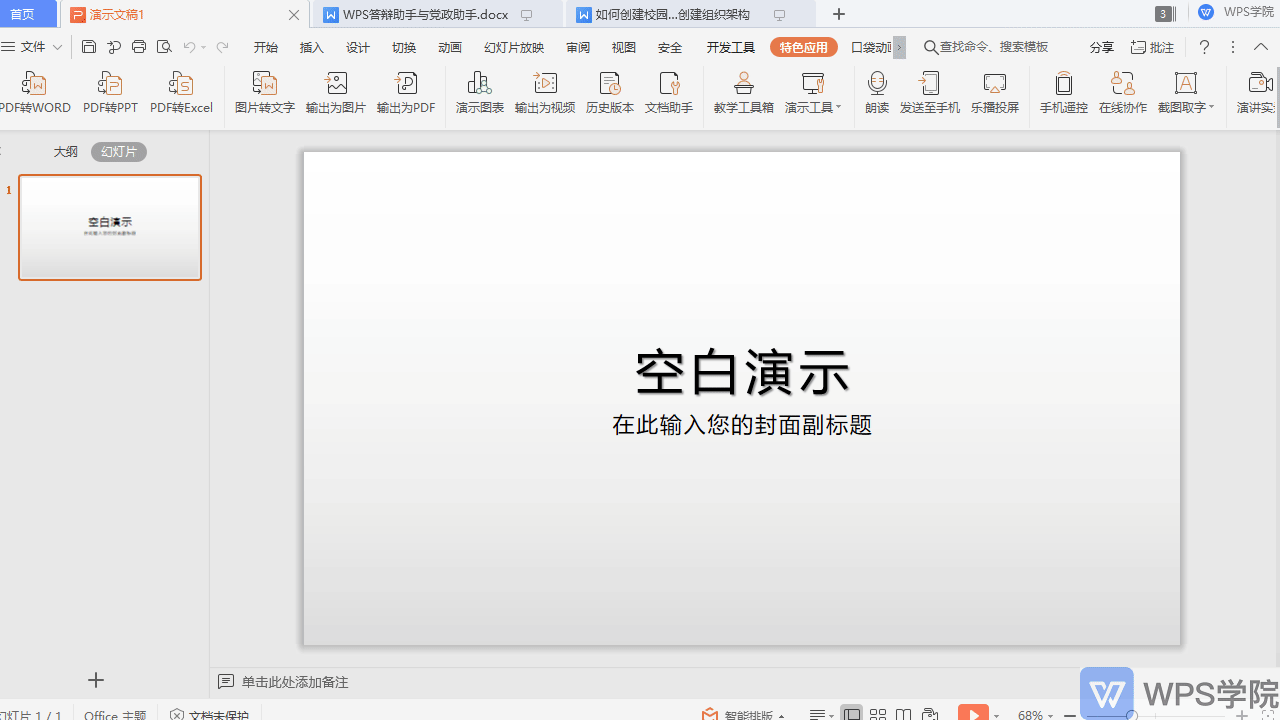Start the 朗读 read-aloud tool
Image resolution: width=1280 pixels, height=720 pixels.
tap(876, 92)
